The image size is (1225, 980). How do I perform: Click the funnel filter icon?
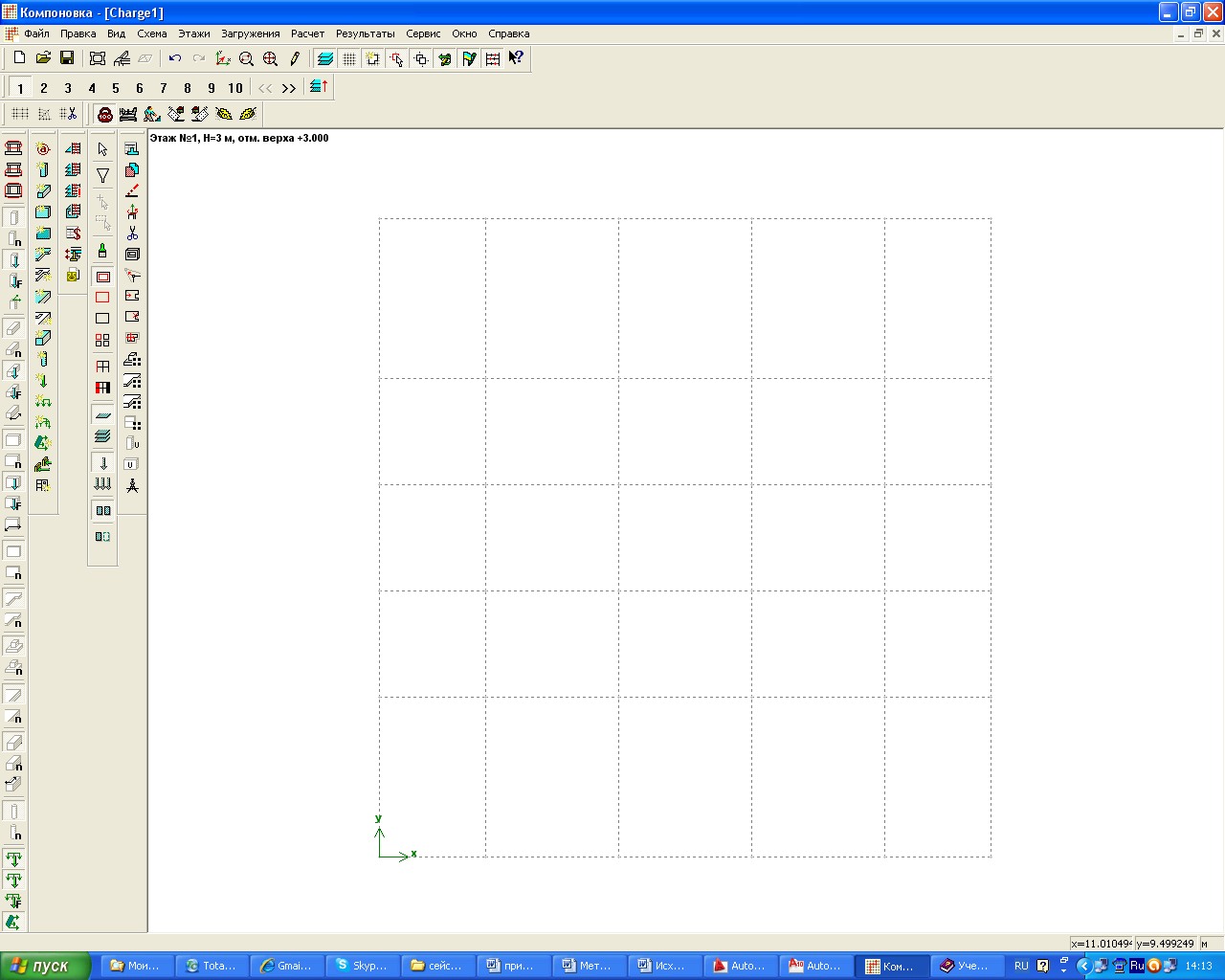pos(102,175)
